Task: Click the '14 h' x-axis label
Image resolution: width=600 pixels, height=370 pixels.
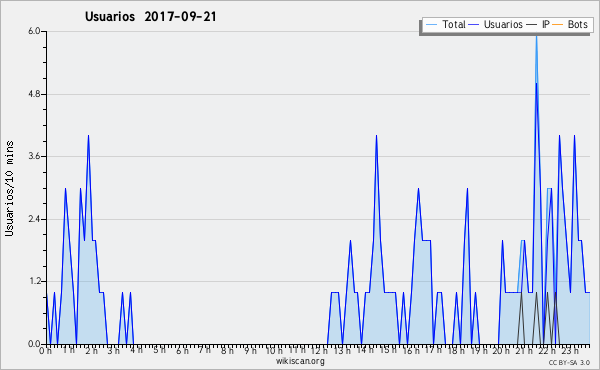Action: (x=365, y=350)
